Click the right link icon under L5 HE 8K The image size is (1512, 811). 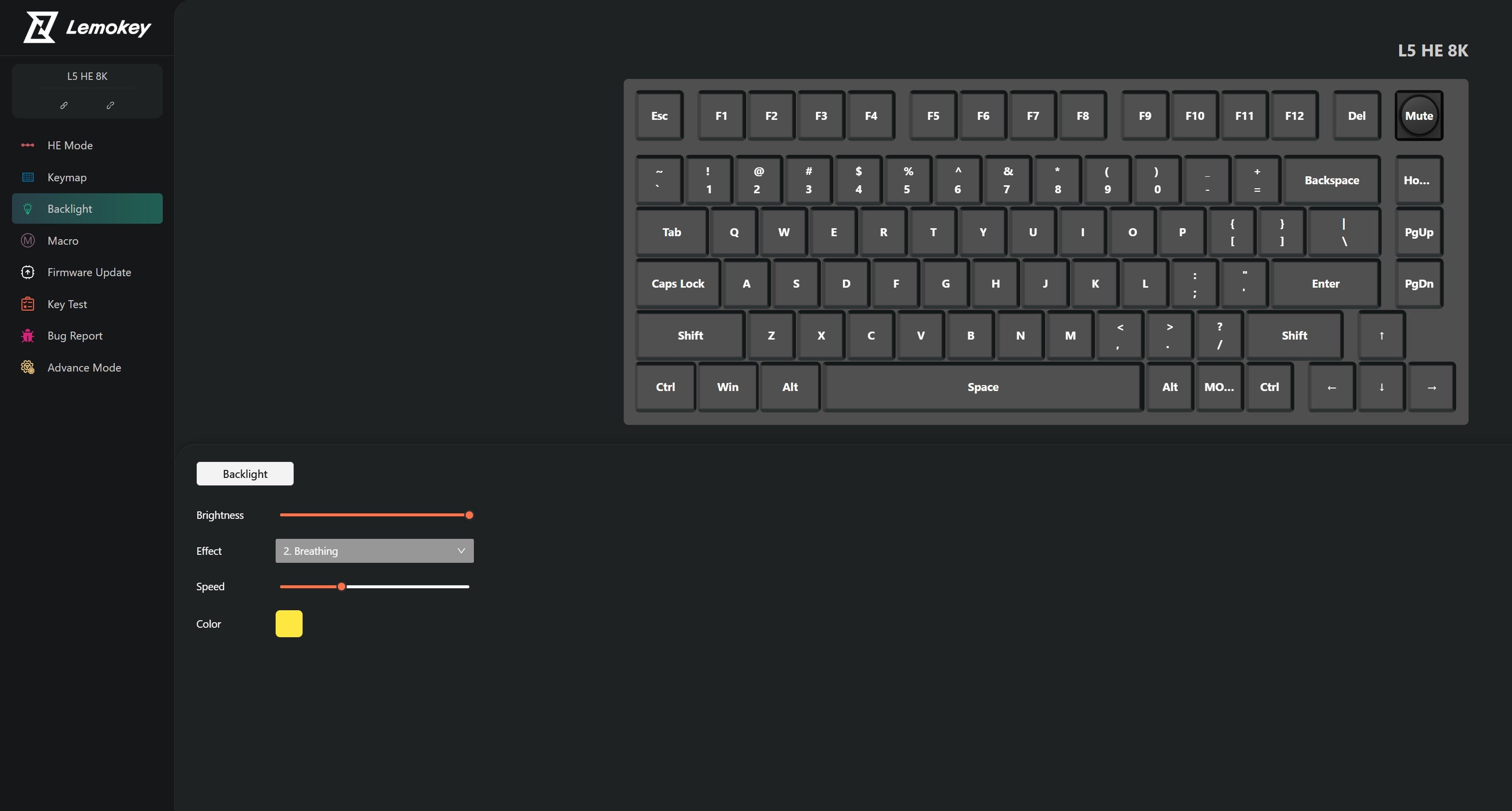click(x=110, y=106)
